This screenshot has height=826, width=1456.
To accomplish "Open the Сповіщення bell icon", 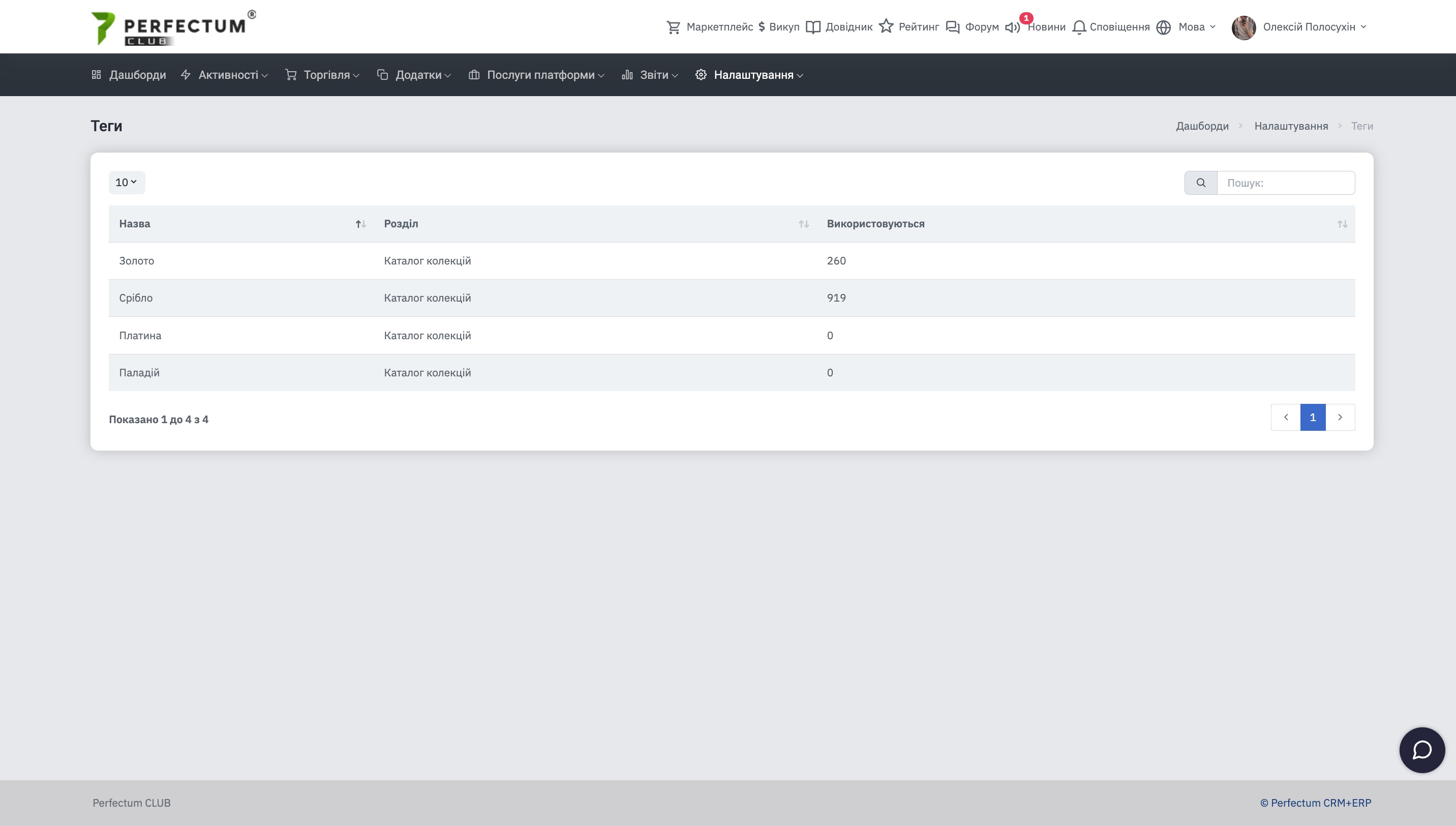I will [x=1079, y=26].
